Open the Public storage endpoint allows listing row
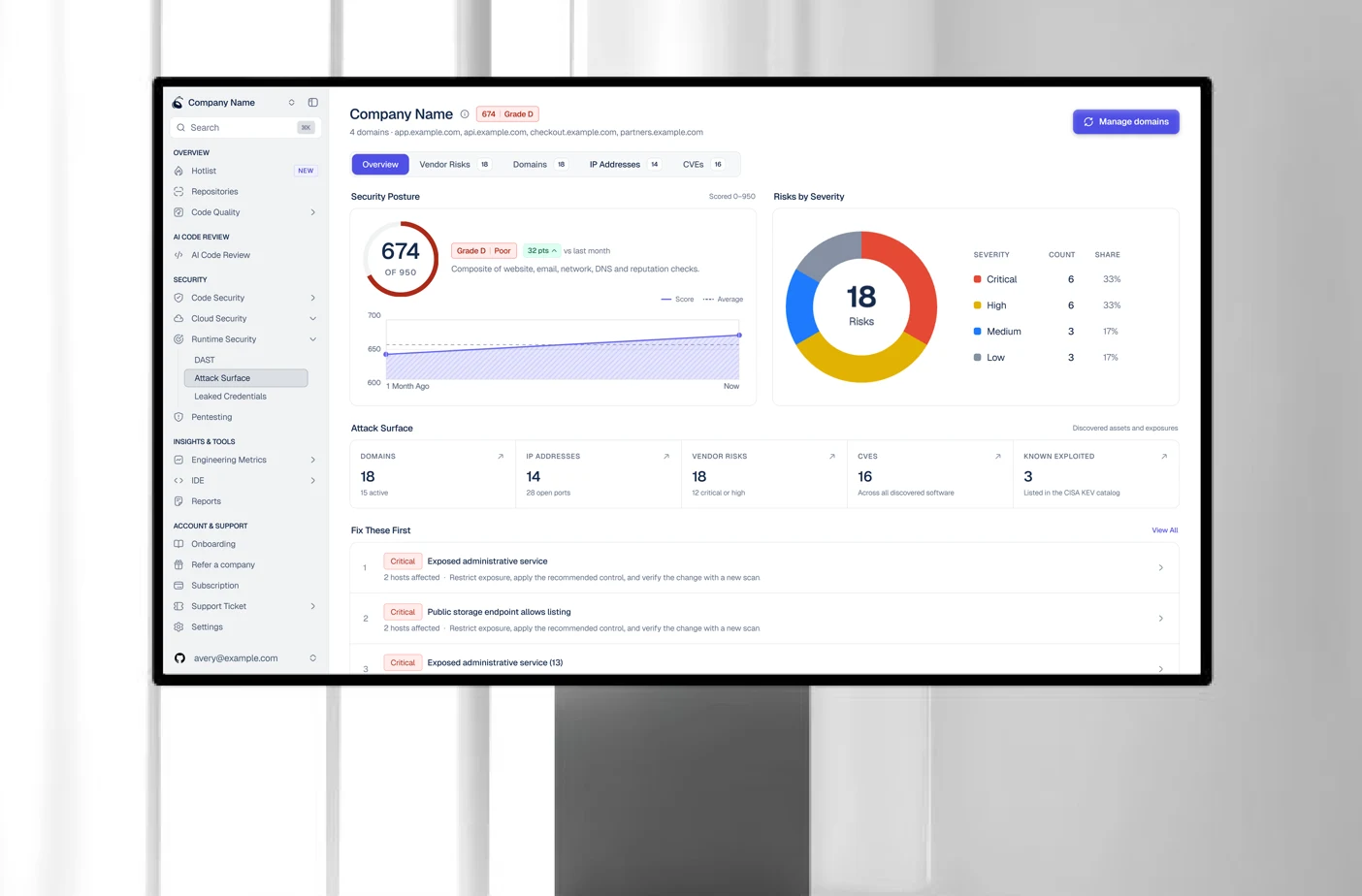The height and width of the screenshot is (896, 1362). [x=763, y=619]
